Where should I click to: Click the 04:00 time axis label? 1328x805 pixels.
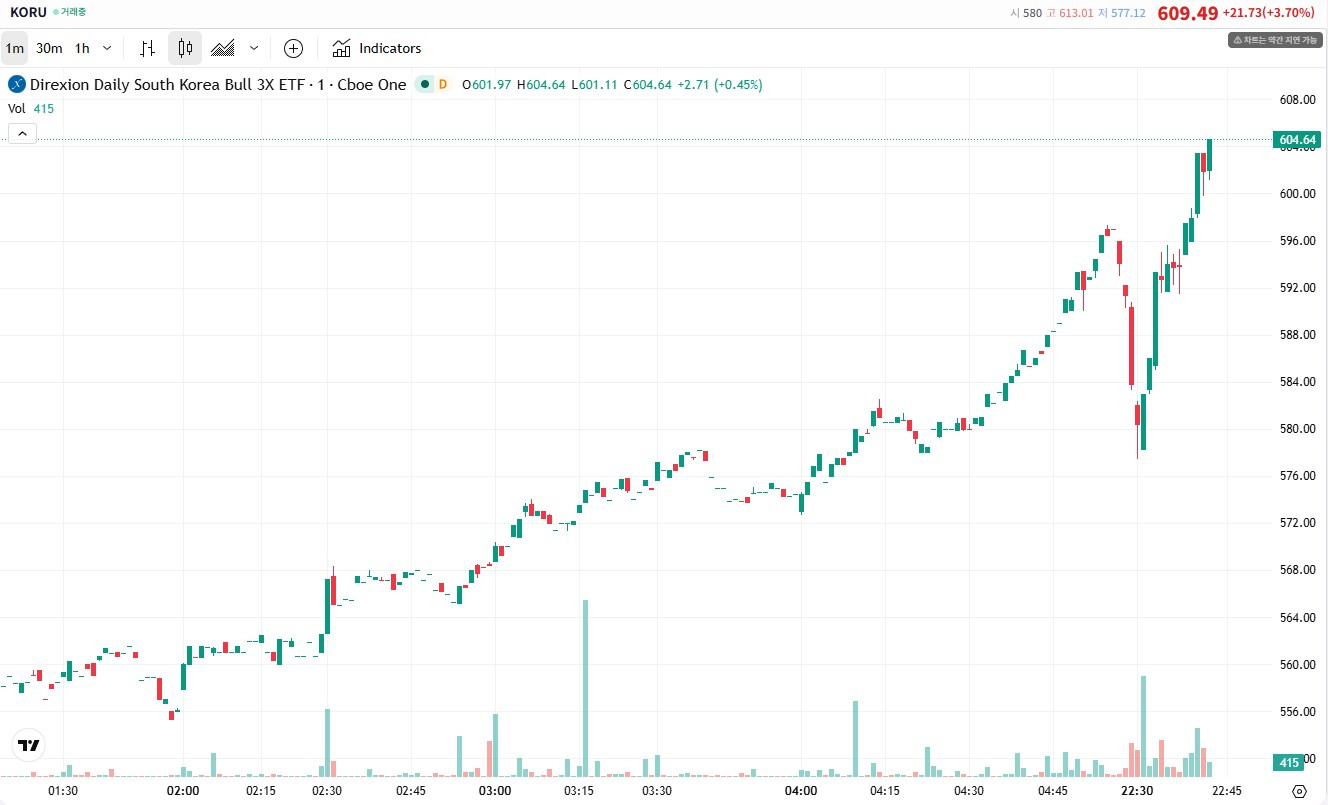pos(801,790)
